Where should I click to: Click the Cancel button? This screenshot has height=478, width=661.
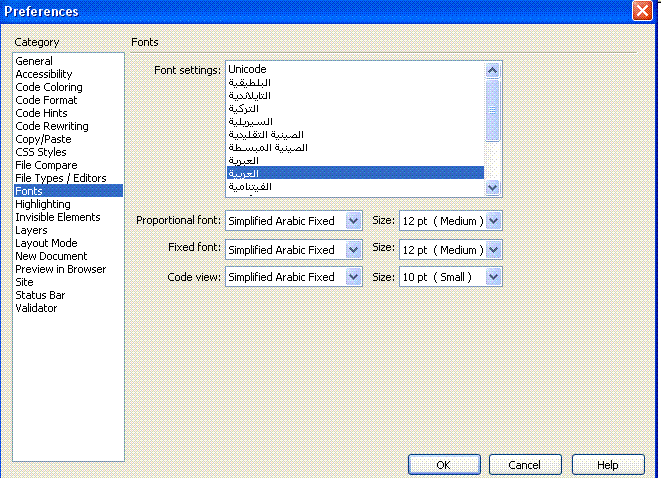(525, 465)
